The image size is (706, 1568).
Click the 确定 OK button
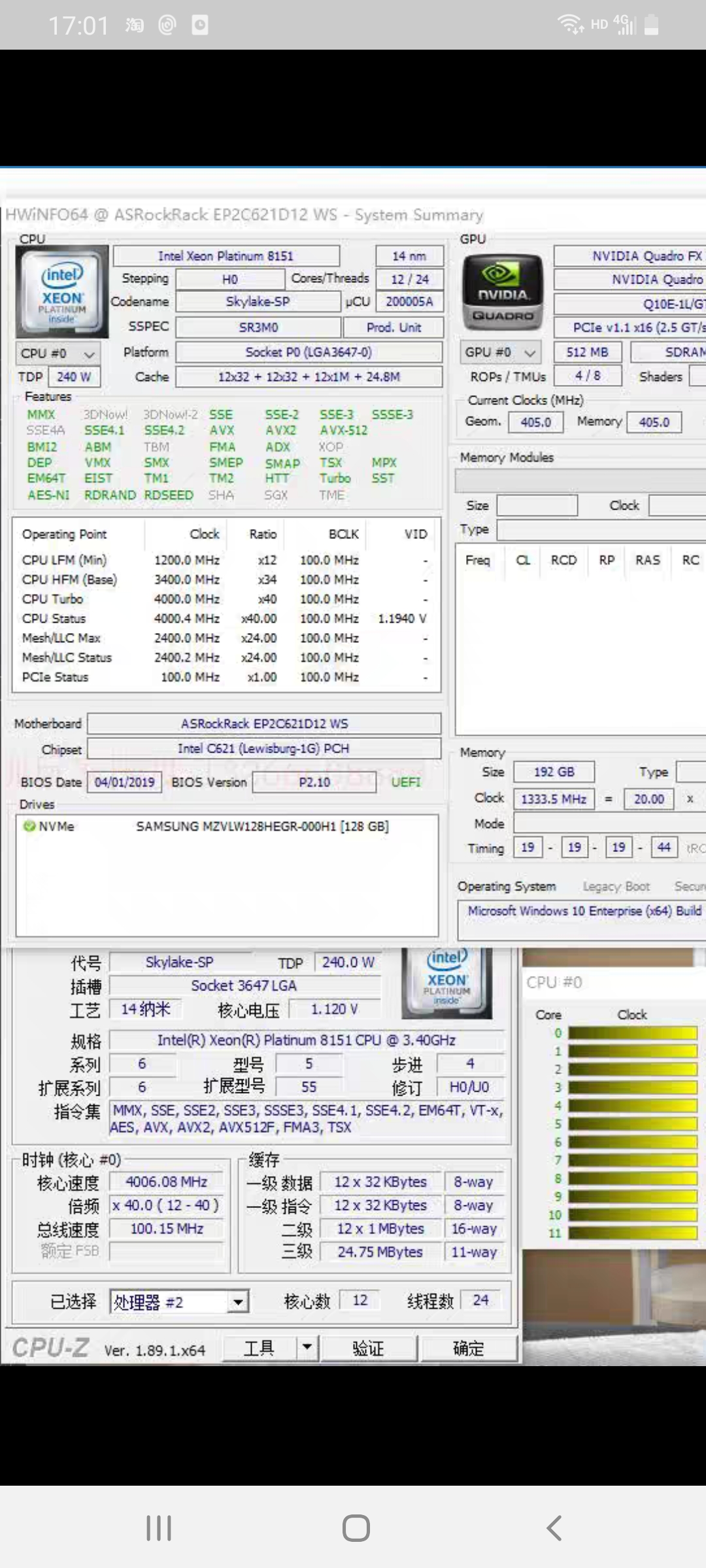469,1348
